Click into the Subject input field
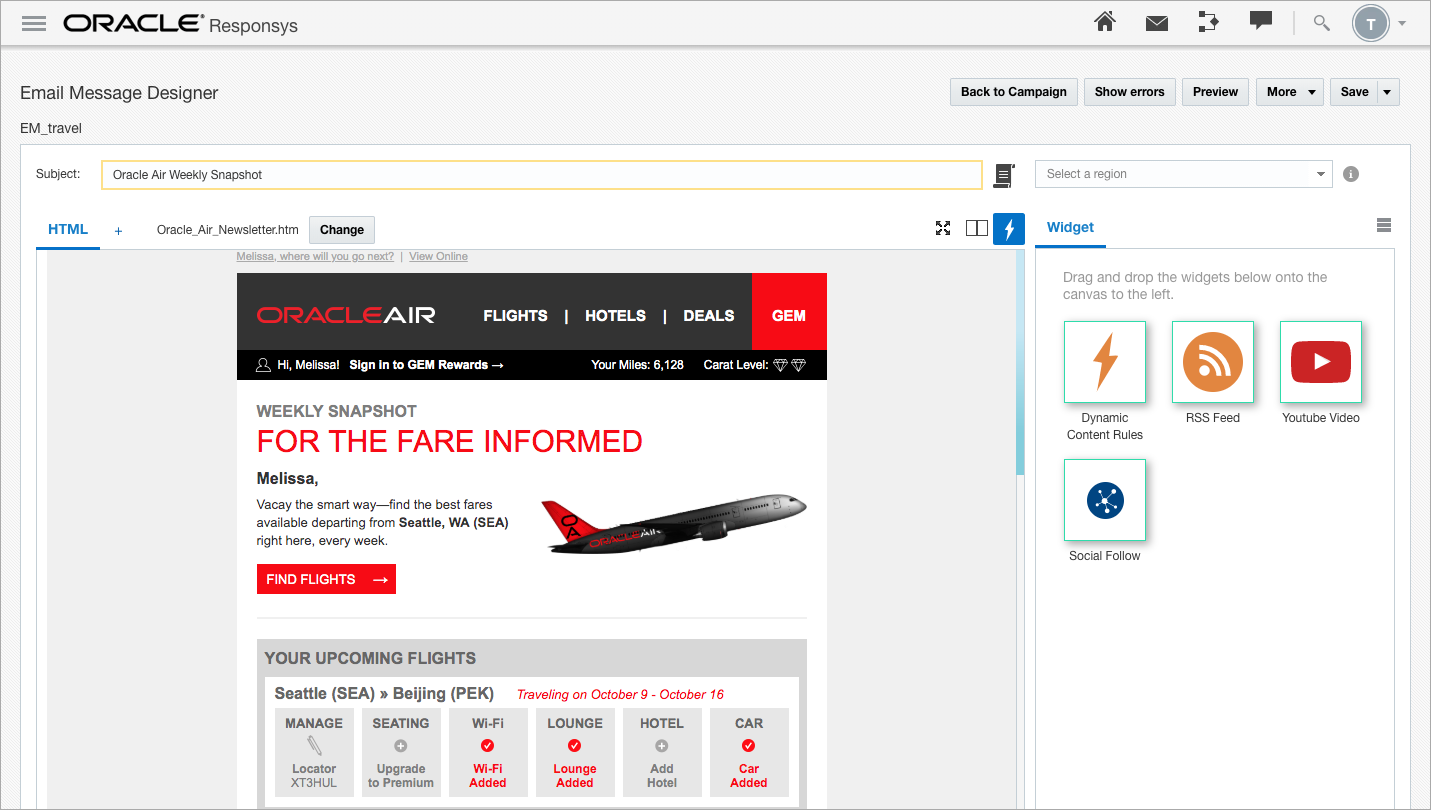 point(542,174)
